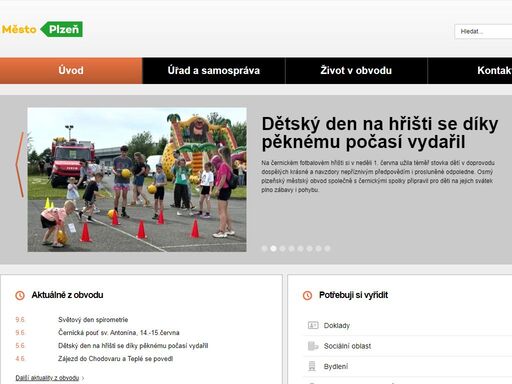Show previous slide with the left arrow
The height and width of the screenshot is (384, 512).
20,164
